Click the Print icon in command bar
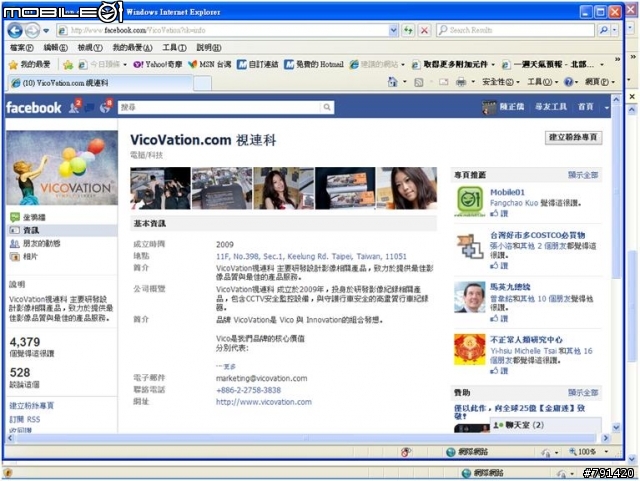The width and height of the screenshot is (640, 481). 461,82
